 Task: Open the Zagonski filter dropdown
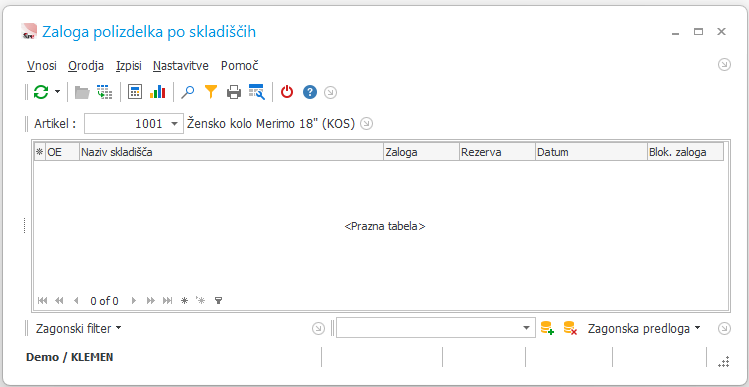(x=78, y=329)
